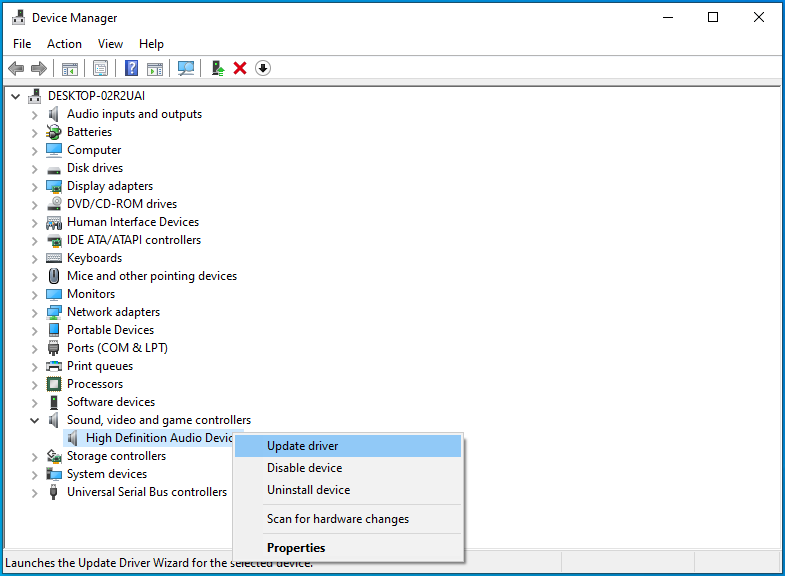Viewport: 785px width, 576px height.
Task: Expand the Software devices arrow
Action: (34, 403)
